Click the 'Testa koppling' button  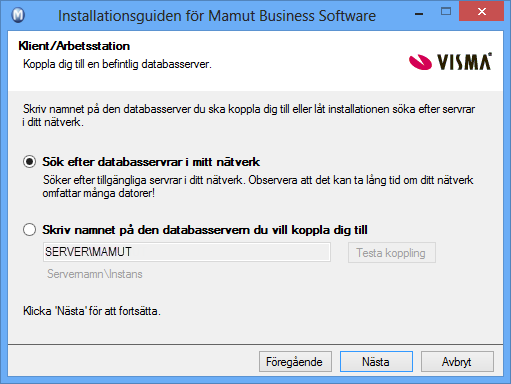click(x=392, y=253)
